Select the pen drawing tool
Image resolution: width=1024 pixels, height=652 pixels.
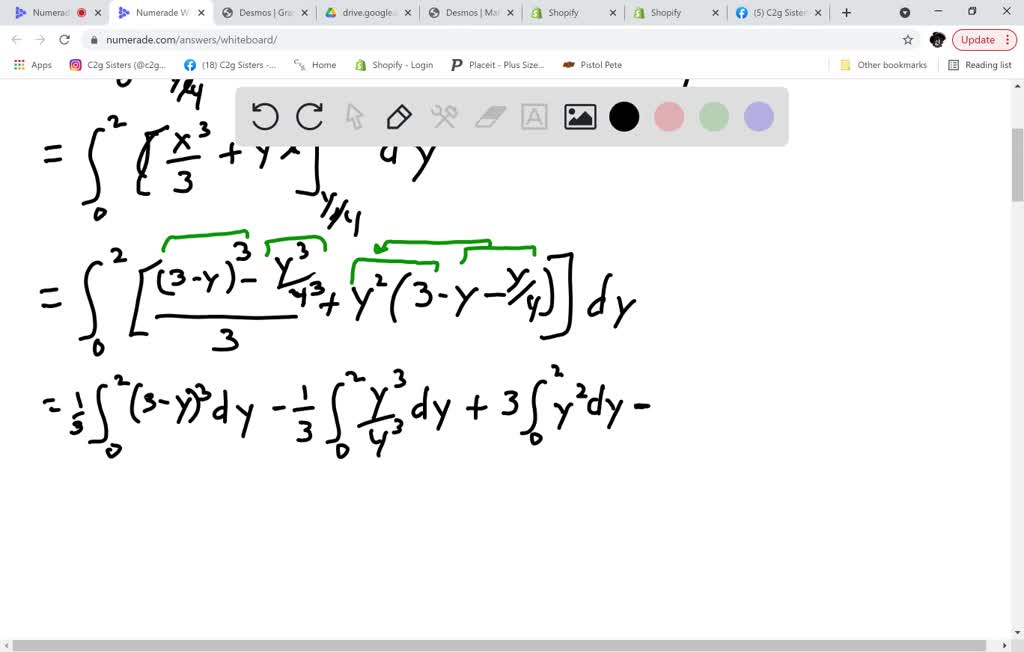[x=399, y=117]
